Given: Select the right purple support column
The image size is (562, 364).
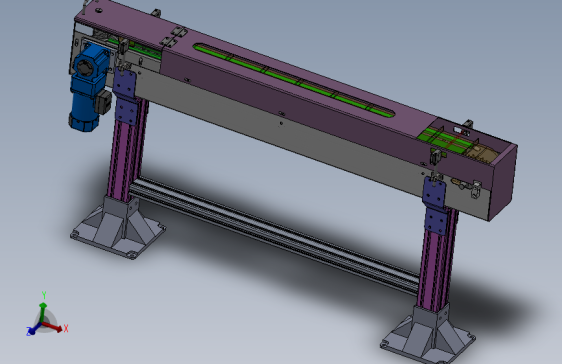Looking at the screenshot, I should (438, 260).
